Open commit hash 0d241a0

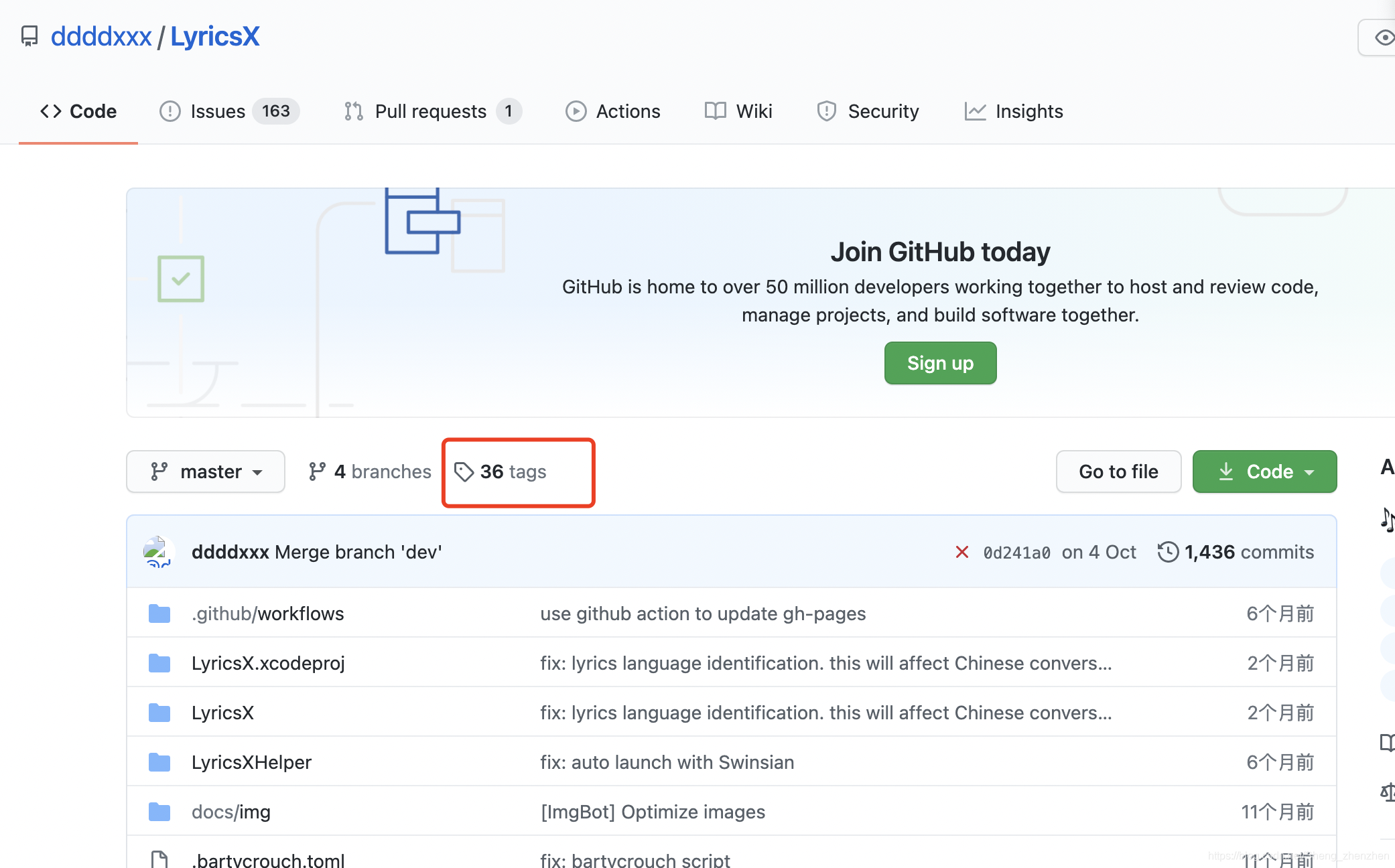1016,553
